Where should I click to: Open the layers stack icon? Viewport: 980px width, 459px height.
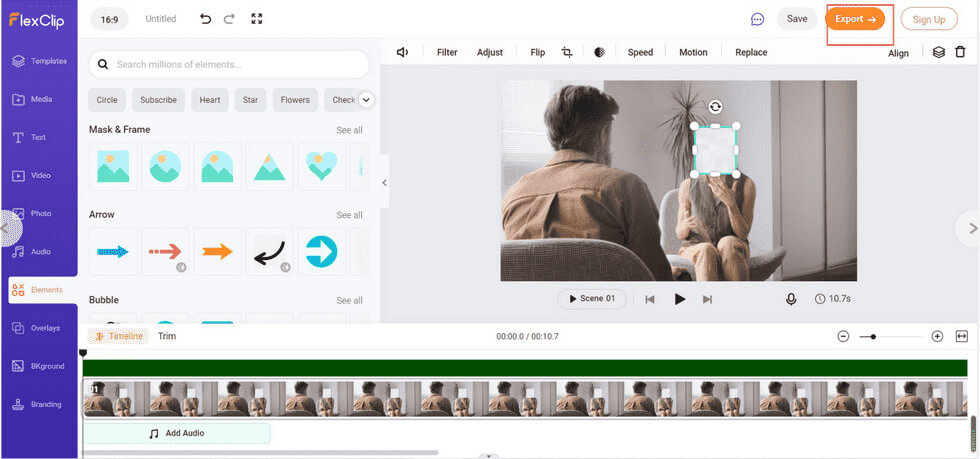[939, 53]
